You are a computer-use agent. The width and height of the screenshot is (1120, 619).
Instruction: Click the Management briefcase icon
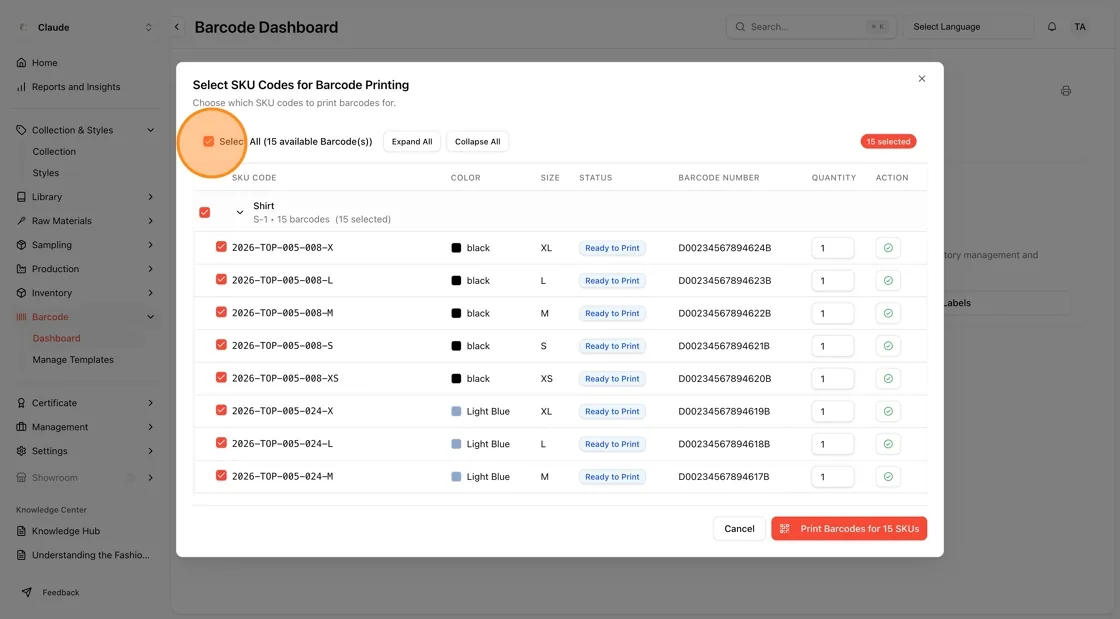tap(21, 427)
